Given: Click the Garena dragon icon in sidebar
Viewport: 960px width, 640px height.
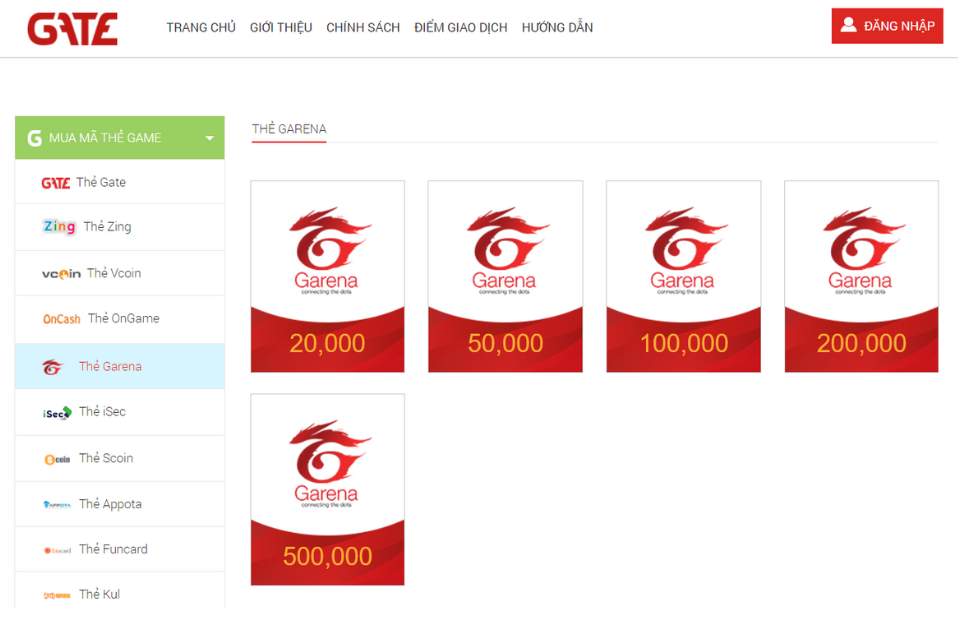Looking at the screenshot, I should pos(53,367).
